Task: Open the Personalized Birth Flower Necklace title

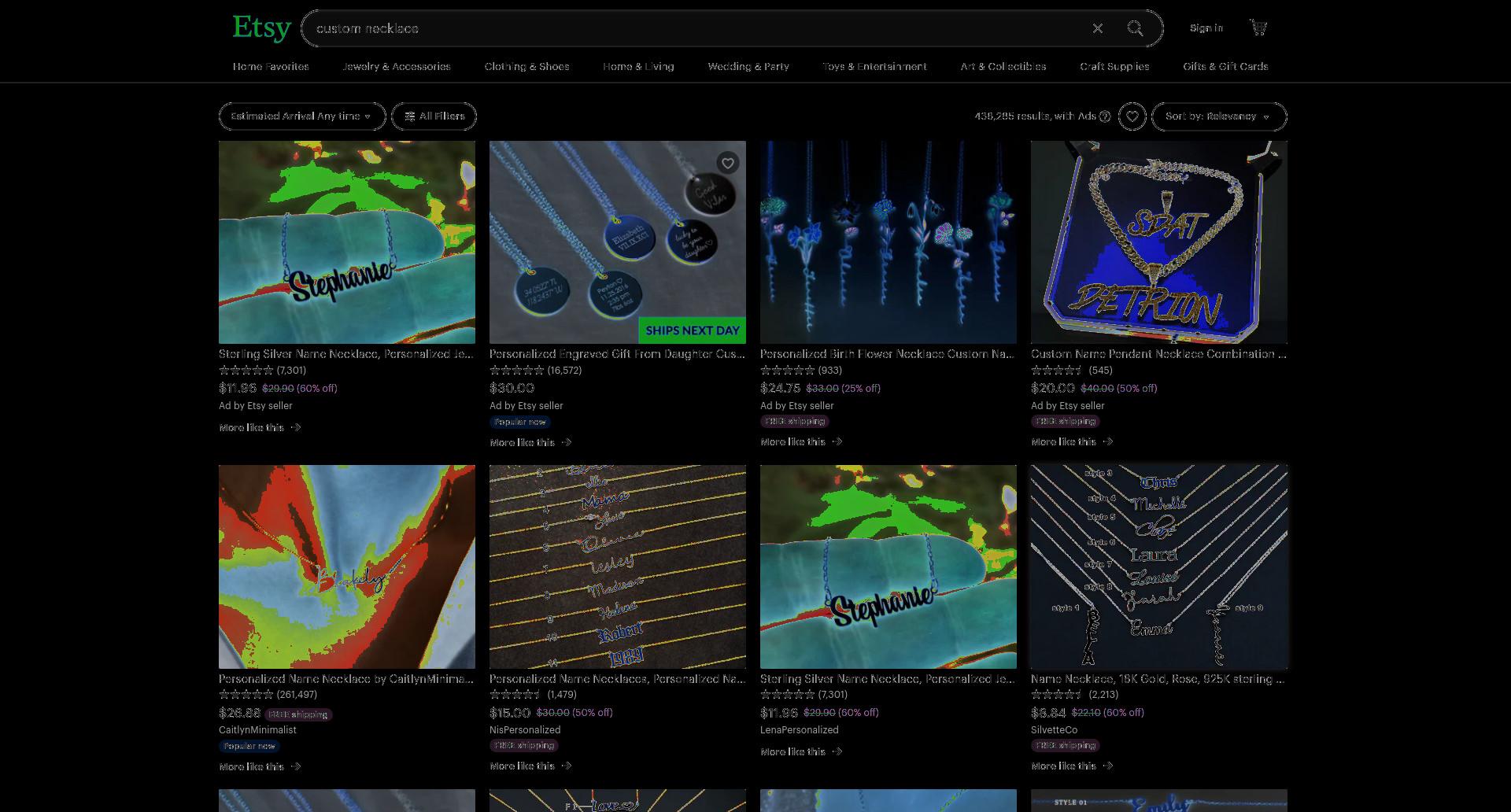Action: pyautogui.click(x=887, y=354)
